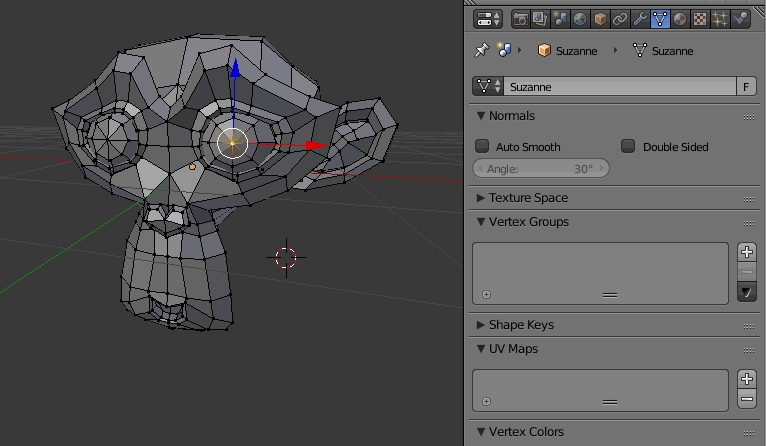Viewport: 766px width, 446px height.
Task: Click the Suzanne mesh name field
Action: point(619,86)
